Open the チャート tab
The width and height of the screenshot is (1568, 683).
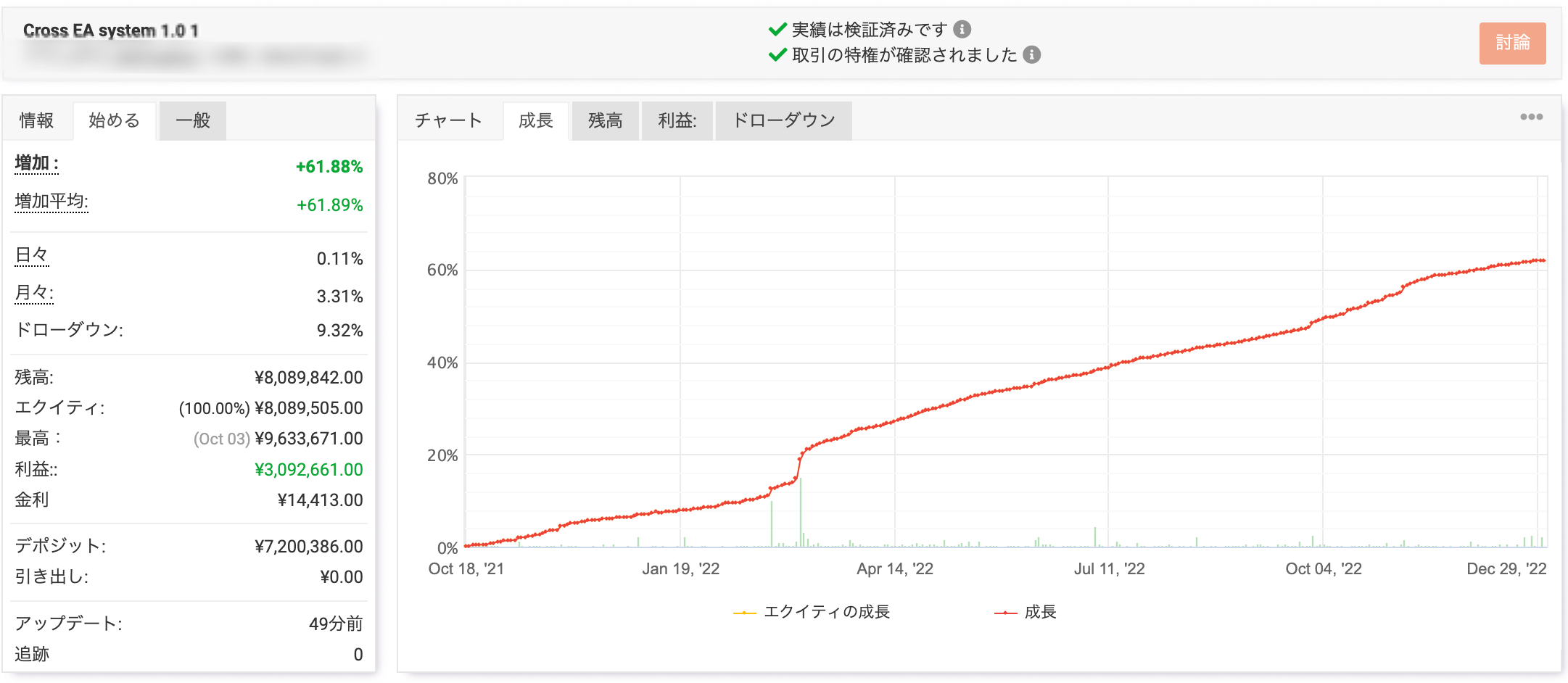[449, 120]
